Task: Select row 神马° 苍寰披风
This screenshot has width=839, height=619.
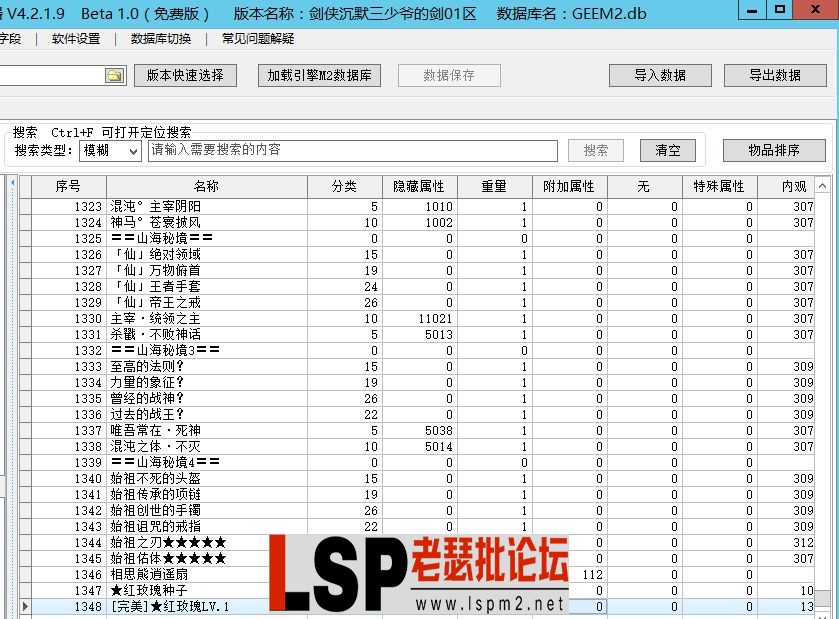Action: pyautogui.click(x=417, y=223)
